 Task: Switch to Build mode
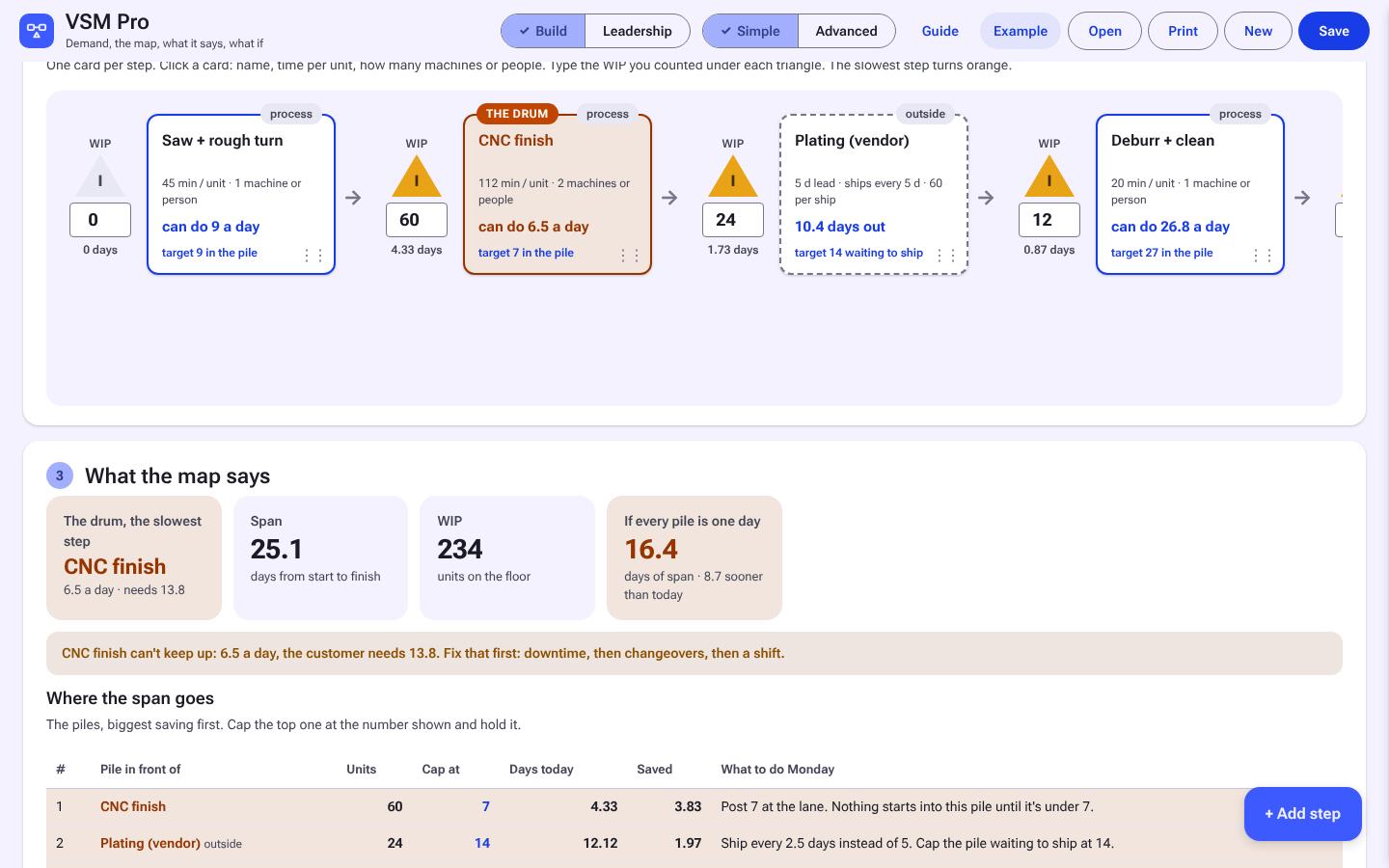pos(543,31)
